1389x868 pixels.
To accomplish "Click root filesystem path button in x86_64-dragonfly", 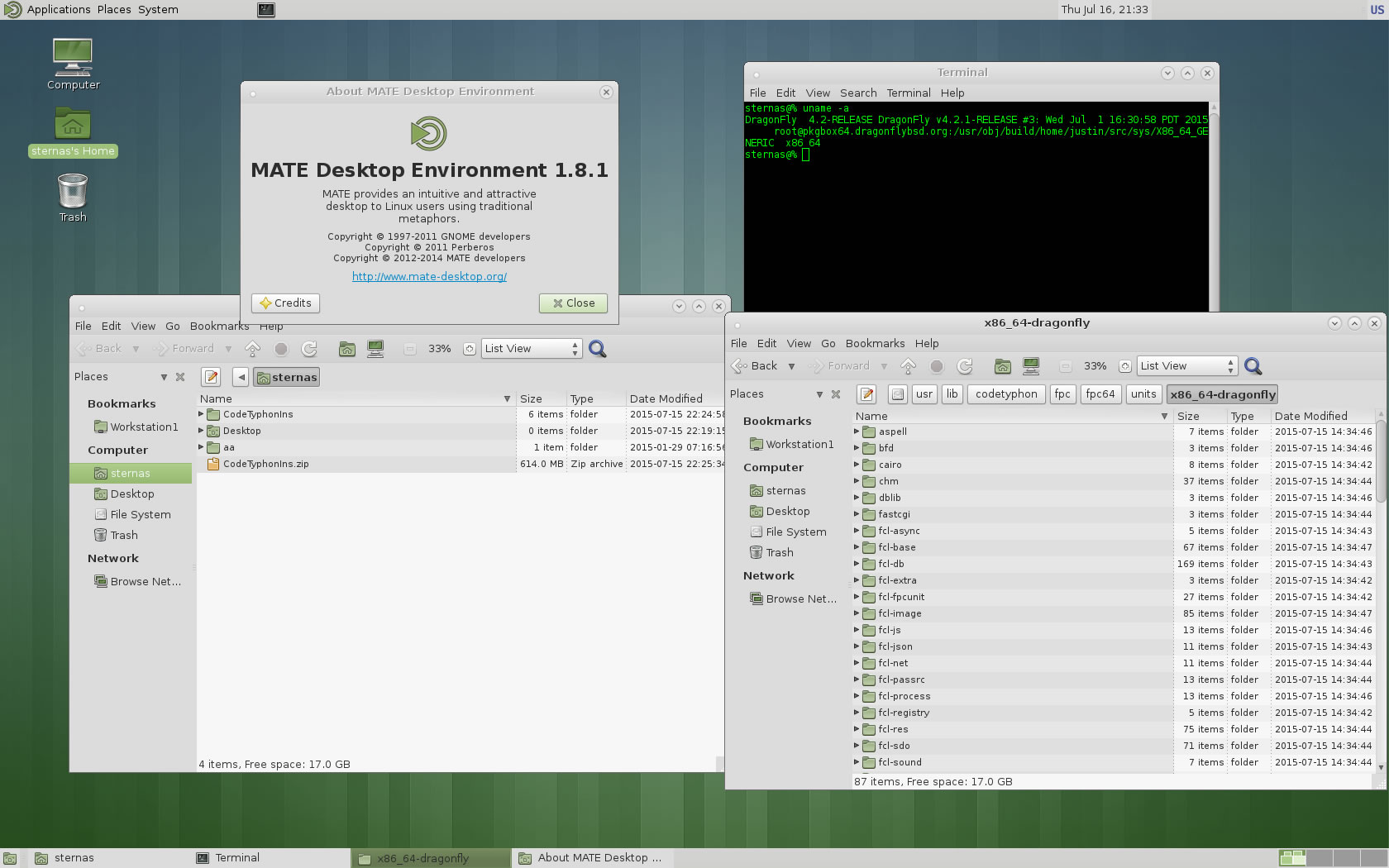I will [898, 394].
